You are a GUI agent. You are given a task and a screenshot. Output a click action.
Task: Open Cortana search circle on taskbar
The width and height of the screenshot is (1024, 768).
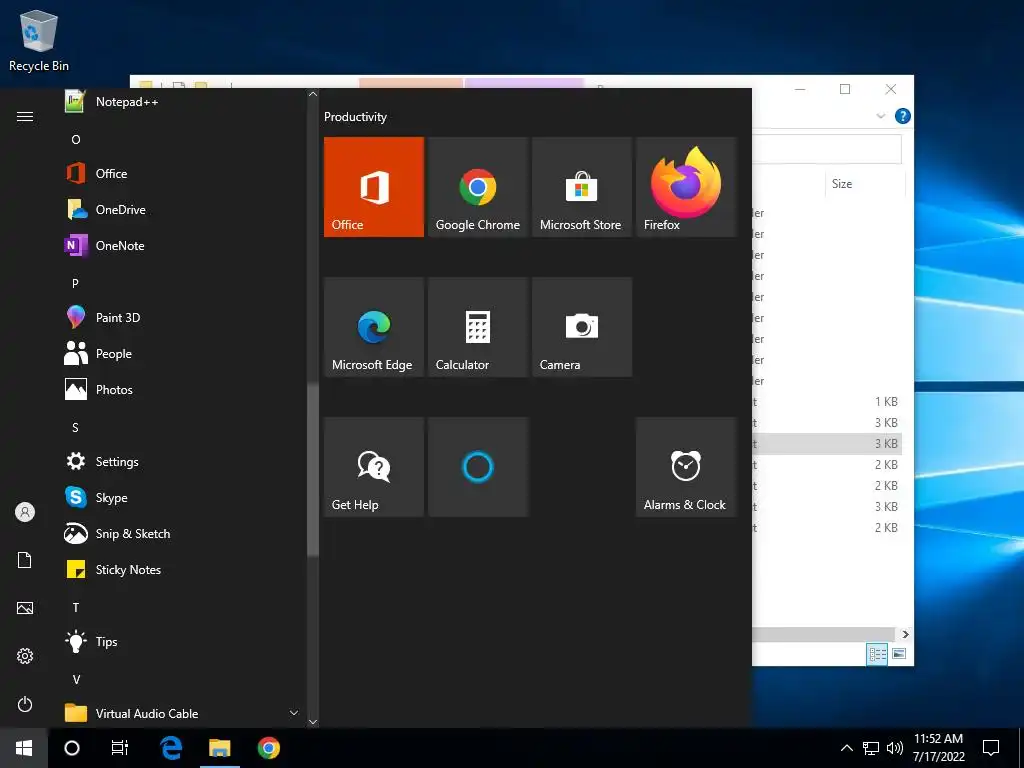[x=72, y=748]
